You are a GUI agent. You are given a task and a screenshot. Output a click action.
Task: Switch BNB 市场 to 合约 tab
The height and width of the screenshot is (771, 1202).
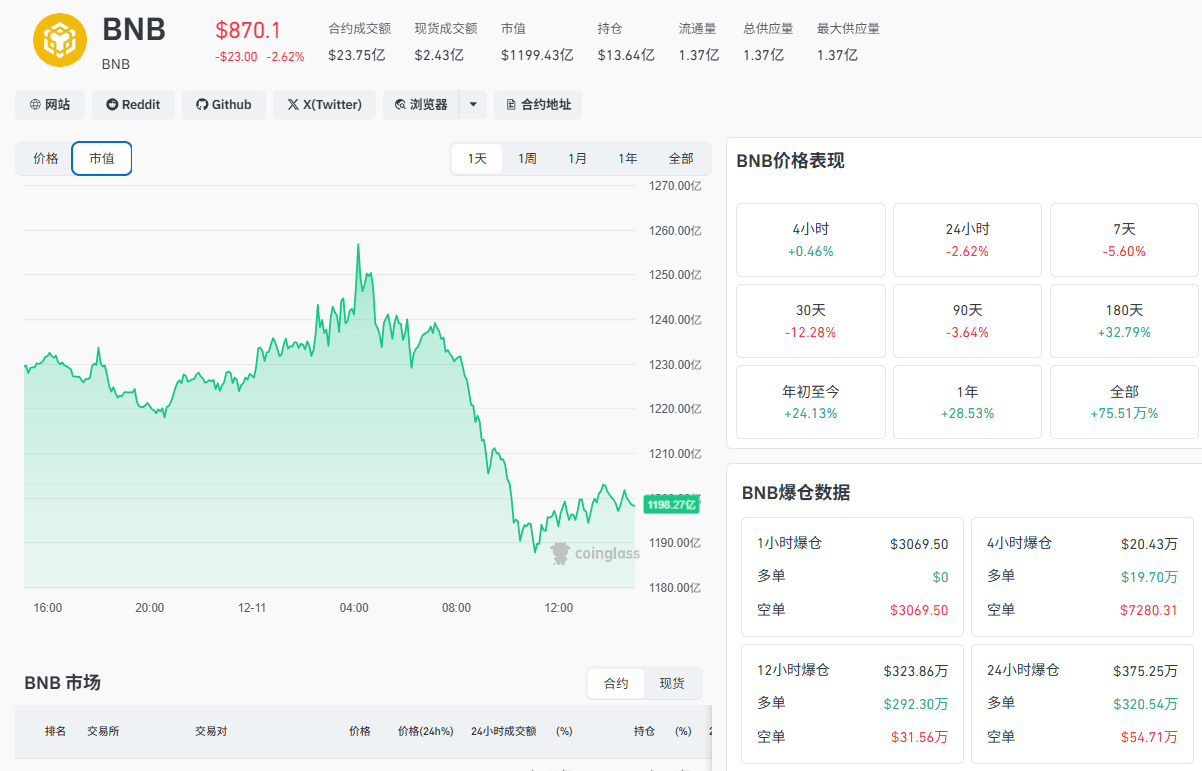(x=616, y=683)
